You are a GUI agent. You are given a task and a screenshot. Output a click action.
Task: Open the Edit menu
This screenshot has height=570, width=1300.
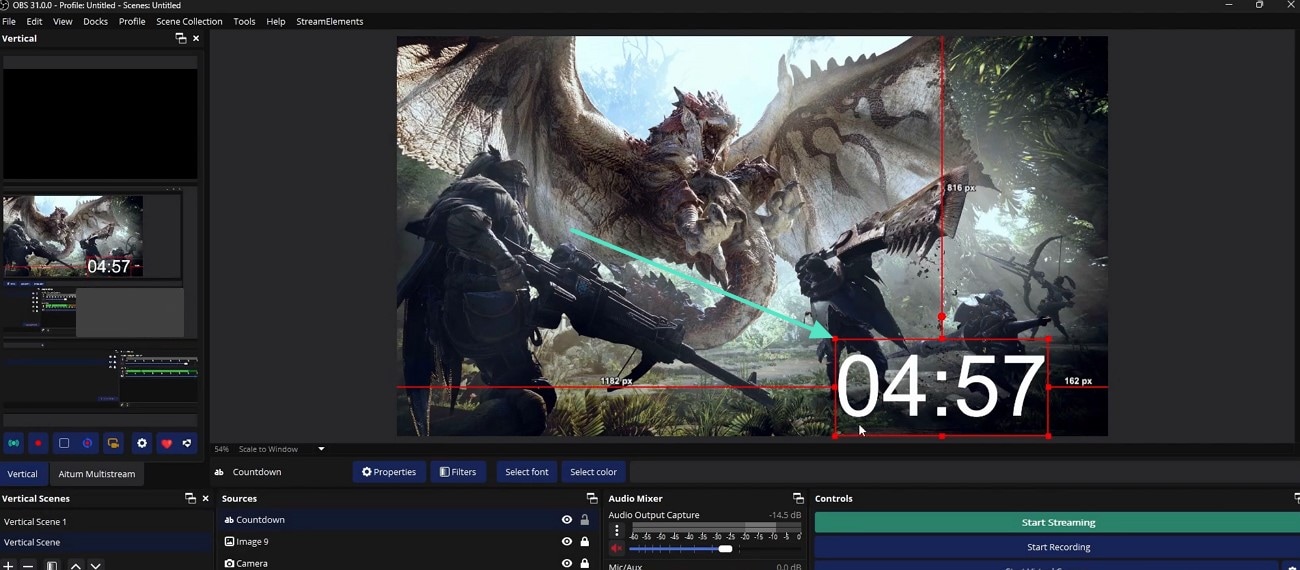pyautogui.click(x=35, y=21)
